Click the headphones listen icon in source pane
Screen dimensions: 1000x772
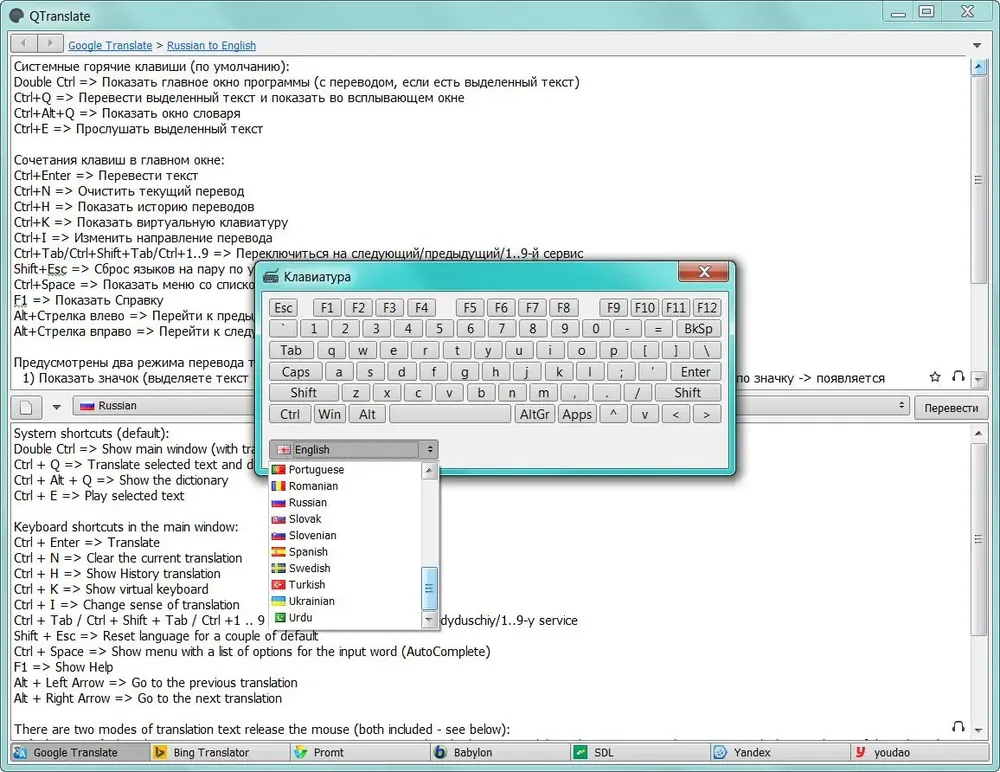coord(958,377)
